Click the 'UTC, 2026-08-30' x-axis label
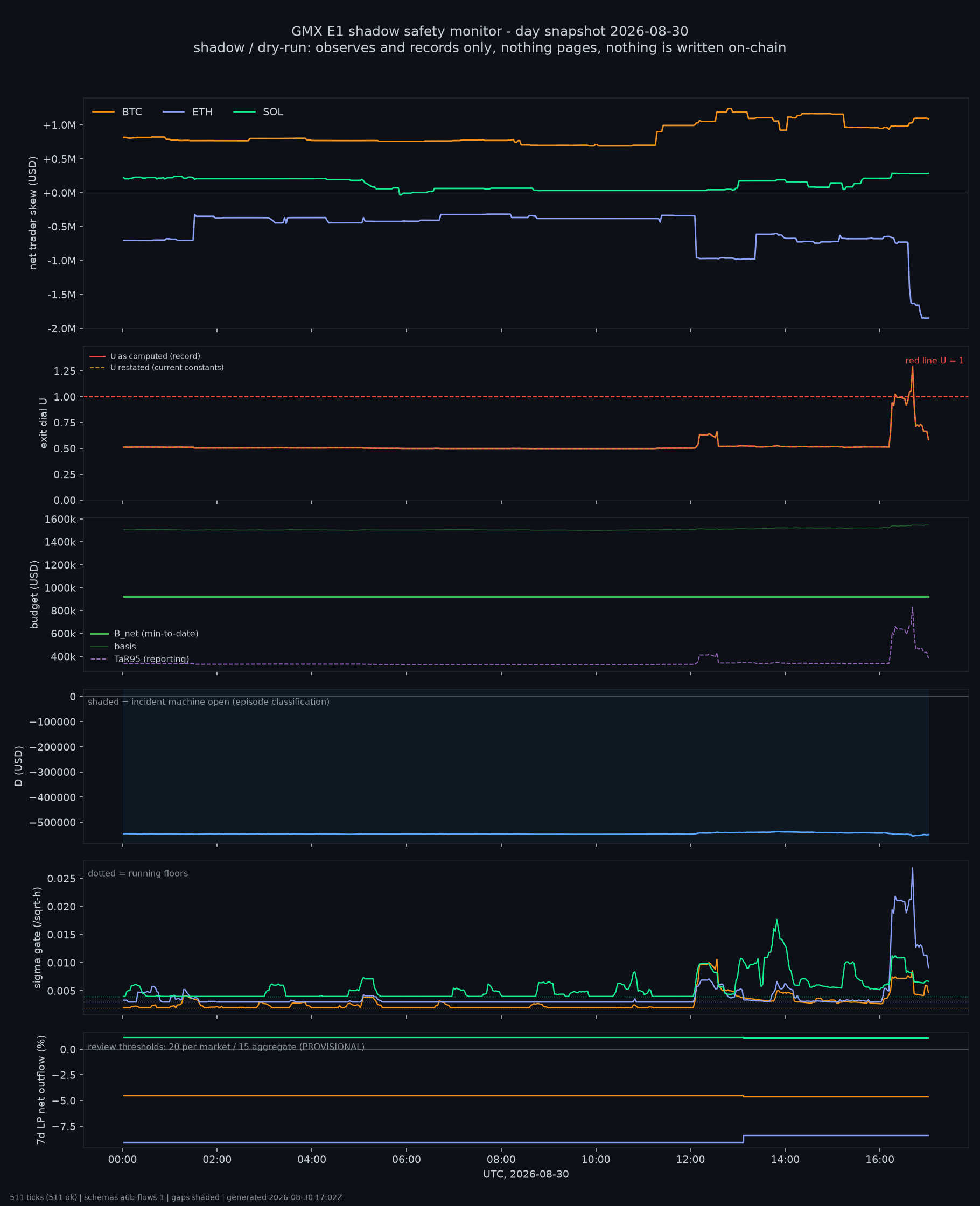The image size is (980, 1206). tap(526, 1174)
